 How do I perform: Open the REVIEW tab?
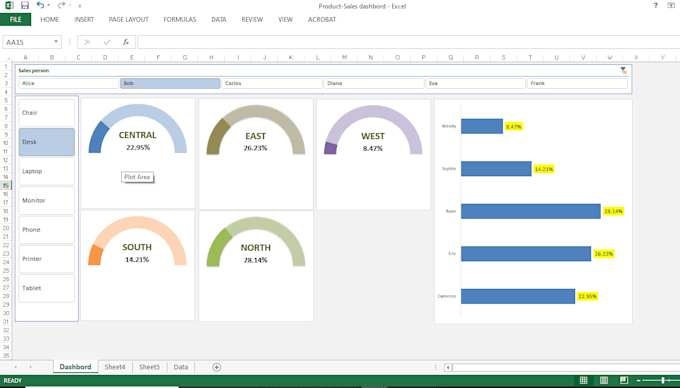[252, 20]
